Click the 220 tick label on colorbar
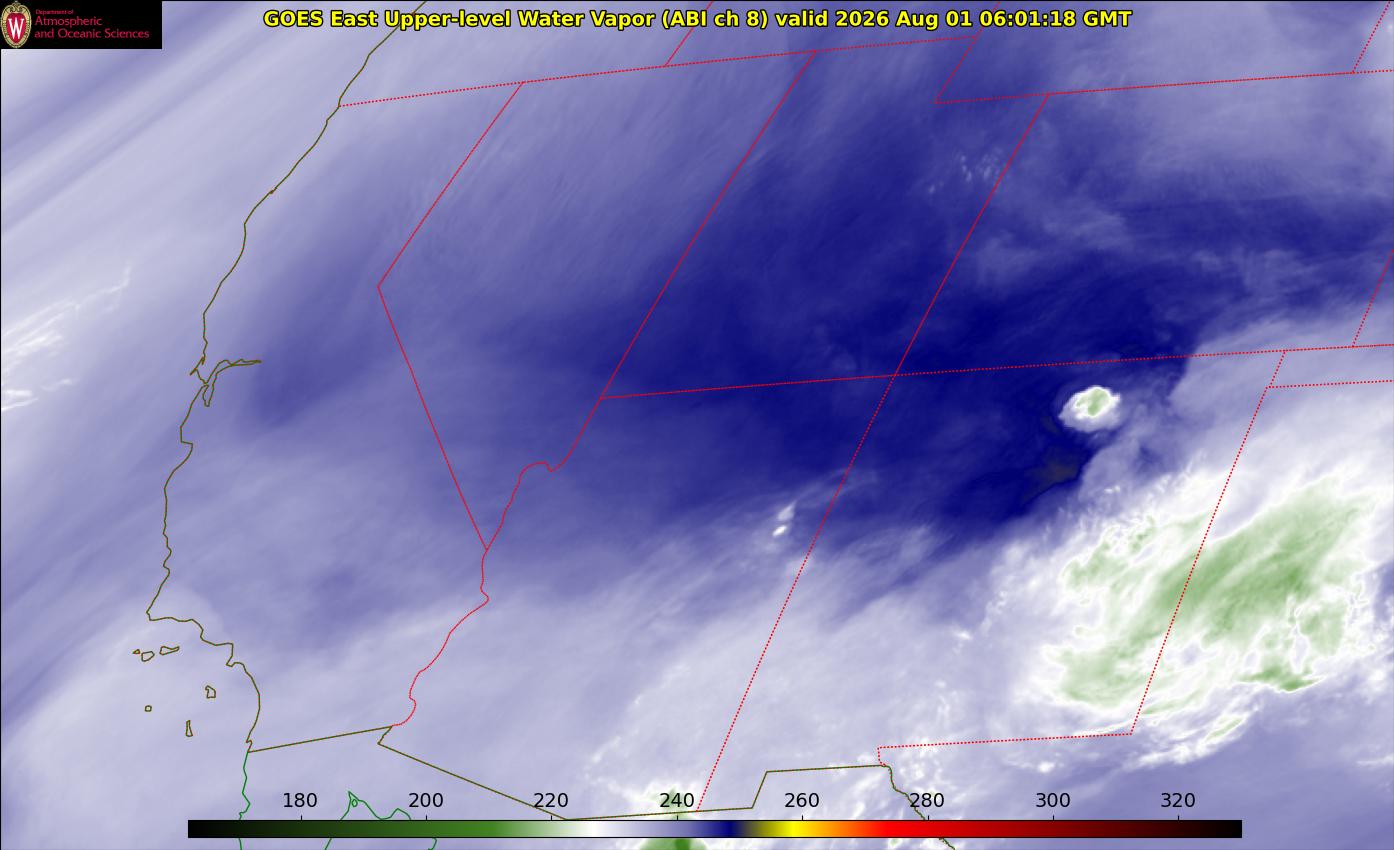 551,800
